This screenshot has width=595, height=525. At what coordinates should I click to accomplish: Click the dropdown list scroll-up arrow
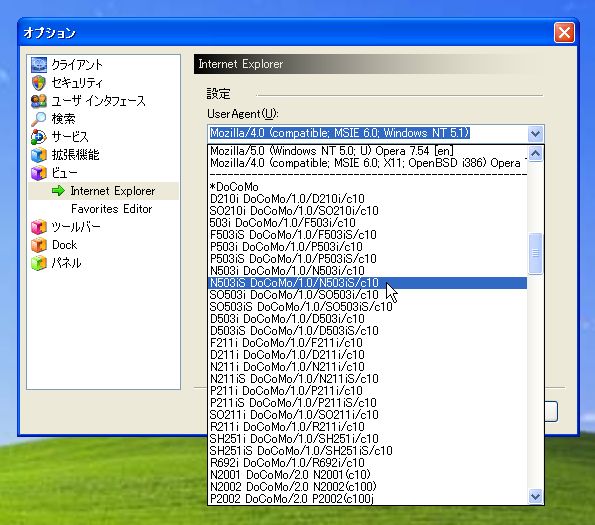535,153
